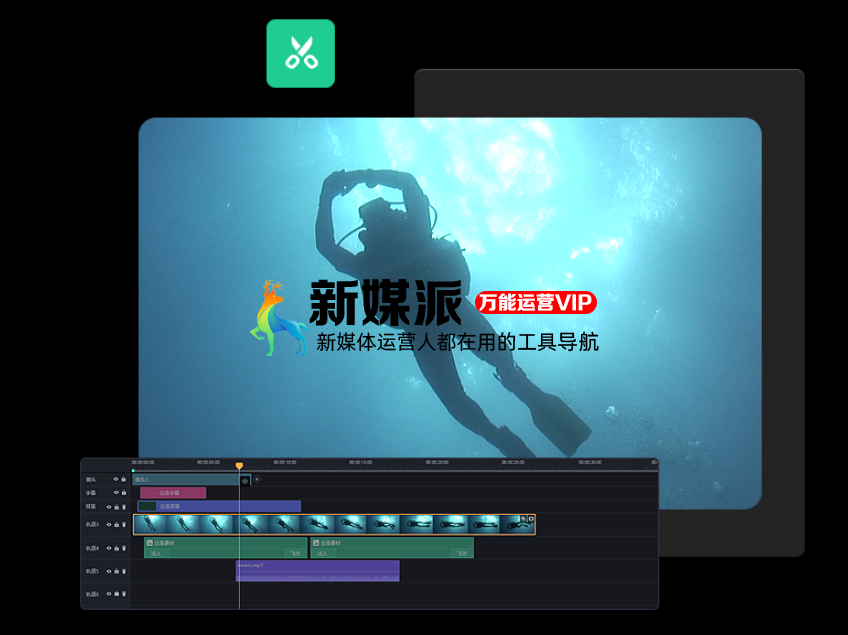Image resolution: width=848 pixels, height=635 pixels.
Task: Click the 00:00:30:00 ruler timestamp
Action: coord(590,462)
